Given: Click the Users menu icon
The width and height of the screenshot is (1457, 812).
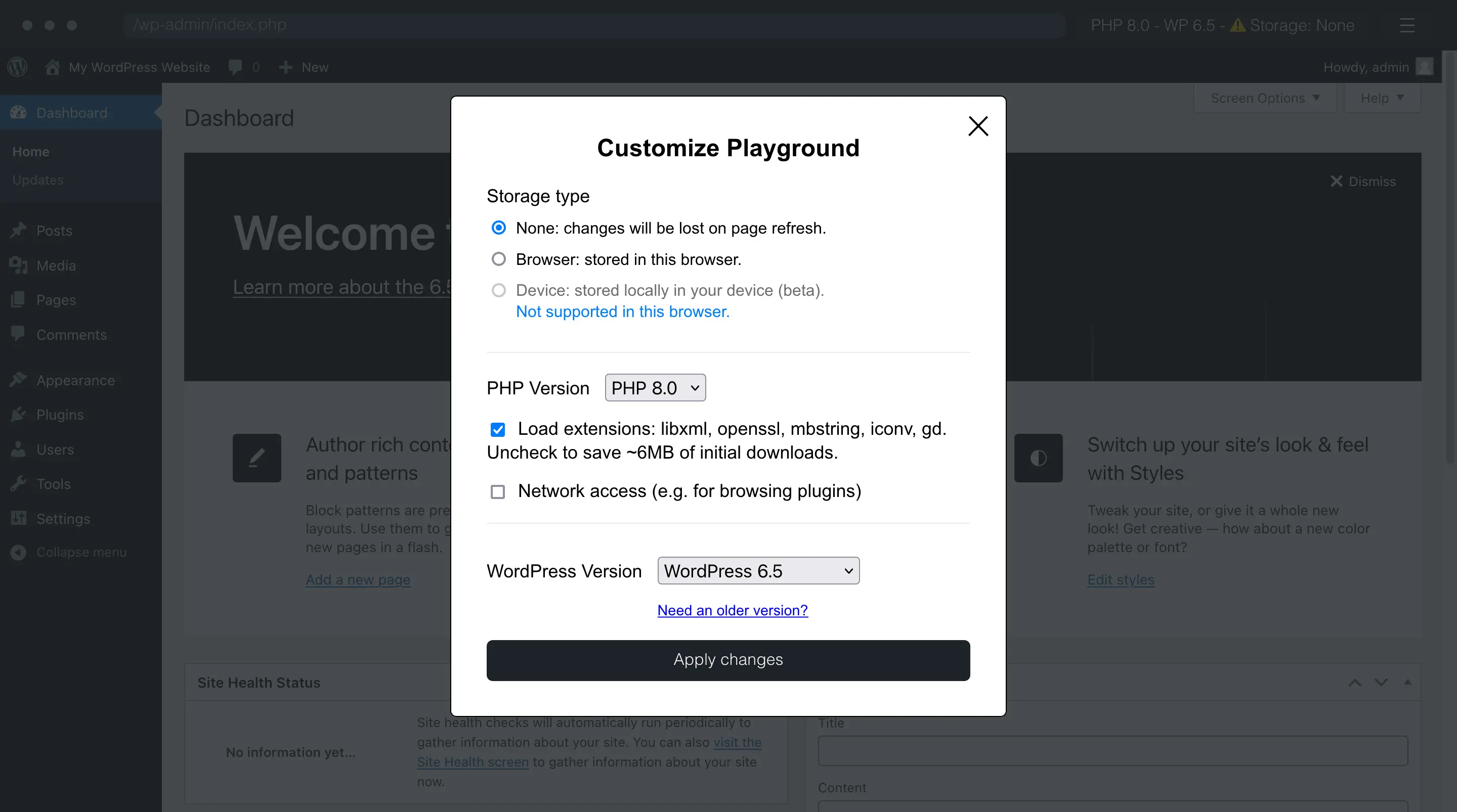Looking at the screenshot, I should [18, 449].
